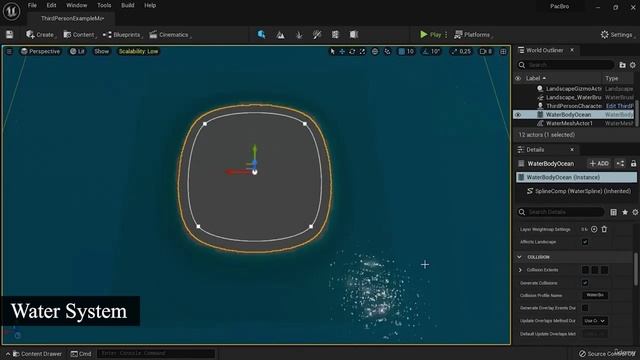The height and width of the screenshot is (360, 640).
Task: Collapse the Collision section
Action: 520,257
